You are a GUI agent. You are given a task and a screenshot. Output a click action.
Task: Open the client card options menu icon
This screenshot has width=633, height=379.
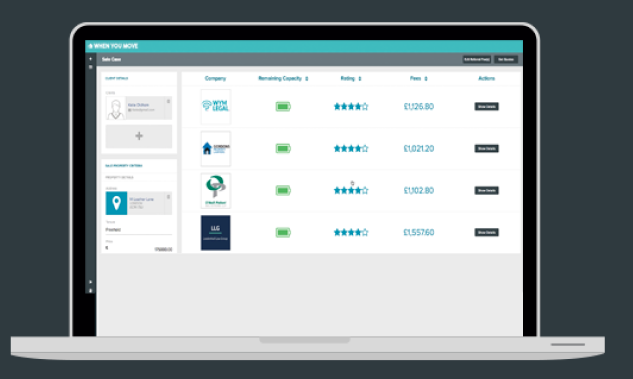168,101
